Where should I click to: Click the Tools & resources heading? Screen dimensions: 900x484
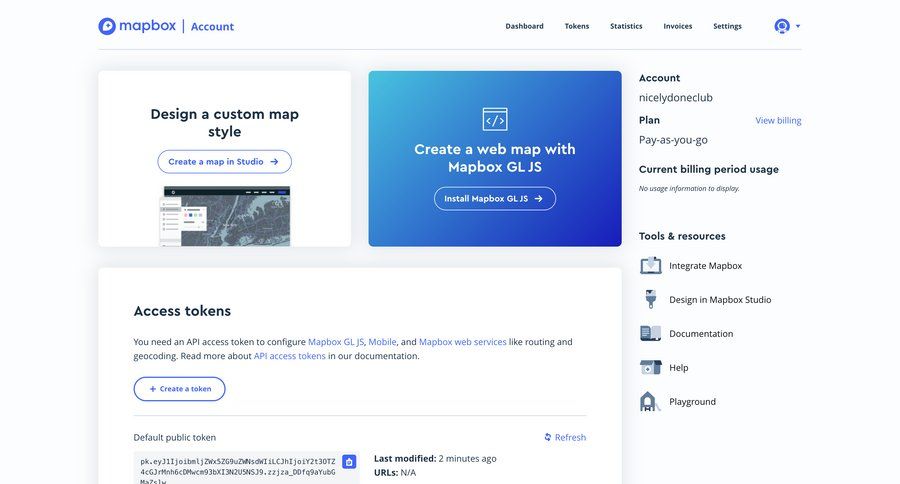[682, 236]
